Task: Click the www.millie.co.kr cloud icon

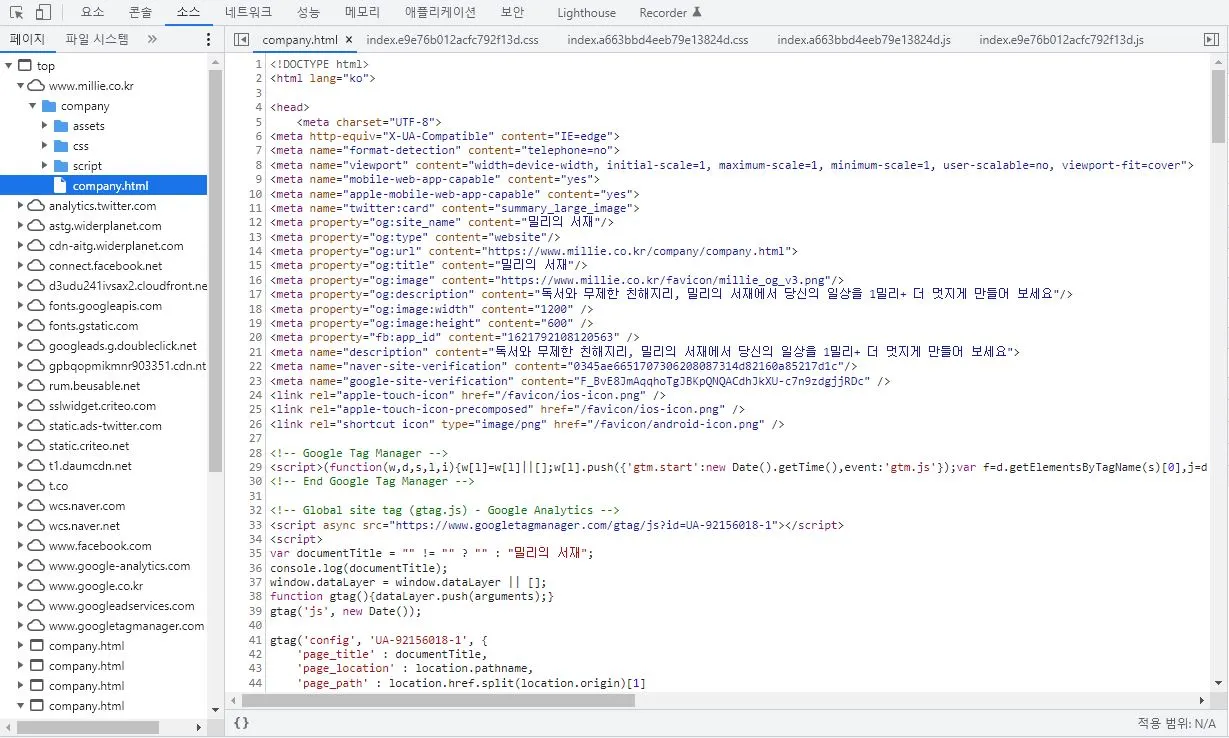Action: [37, 86]
